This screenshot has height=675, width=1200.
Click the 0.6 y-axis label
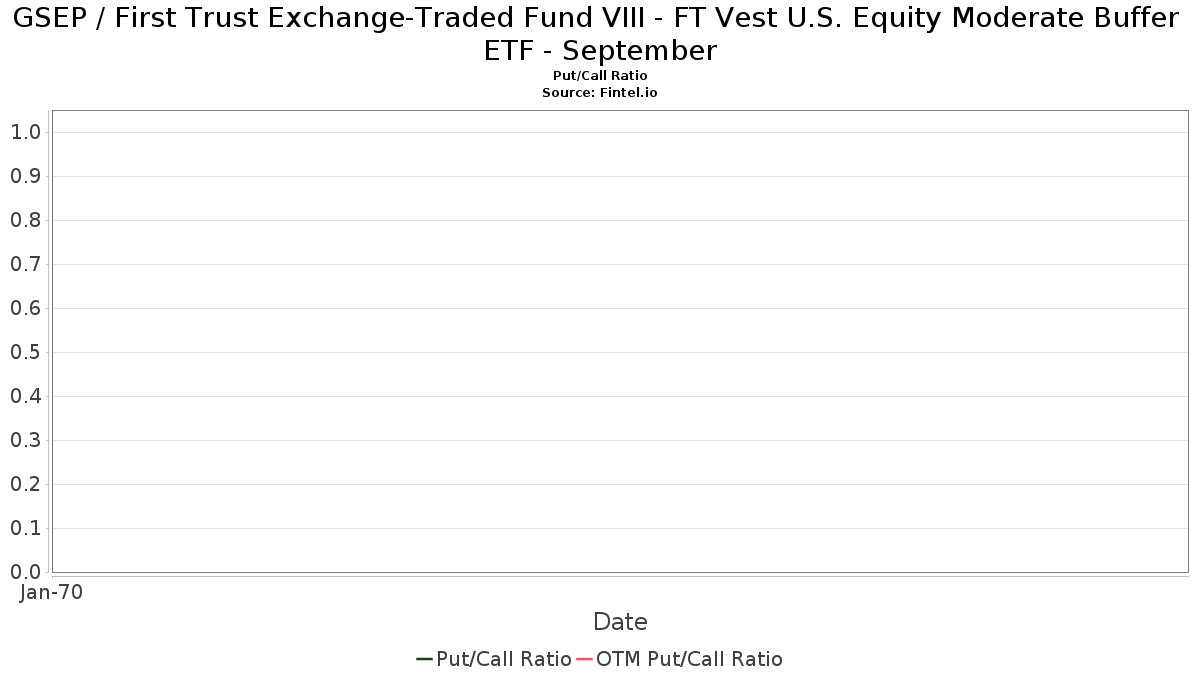25,308
